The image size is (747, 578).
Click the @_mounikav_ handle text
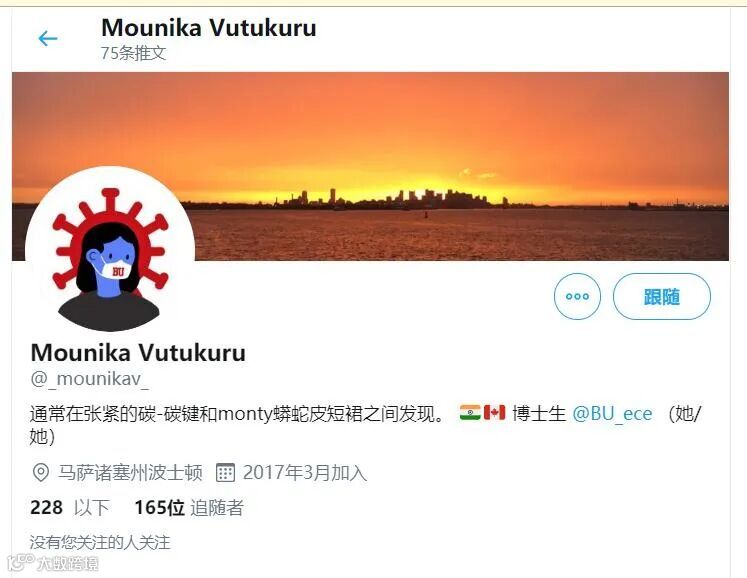(90, 379)
